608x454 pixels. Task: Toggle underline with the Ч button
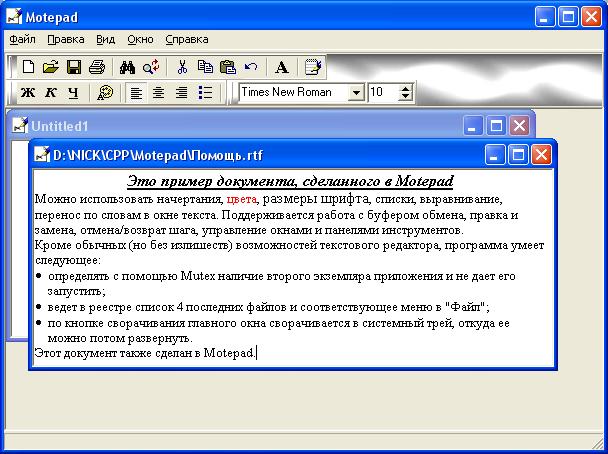click(x=73, y=93)
